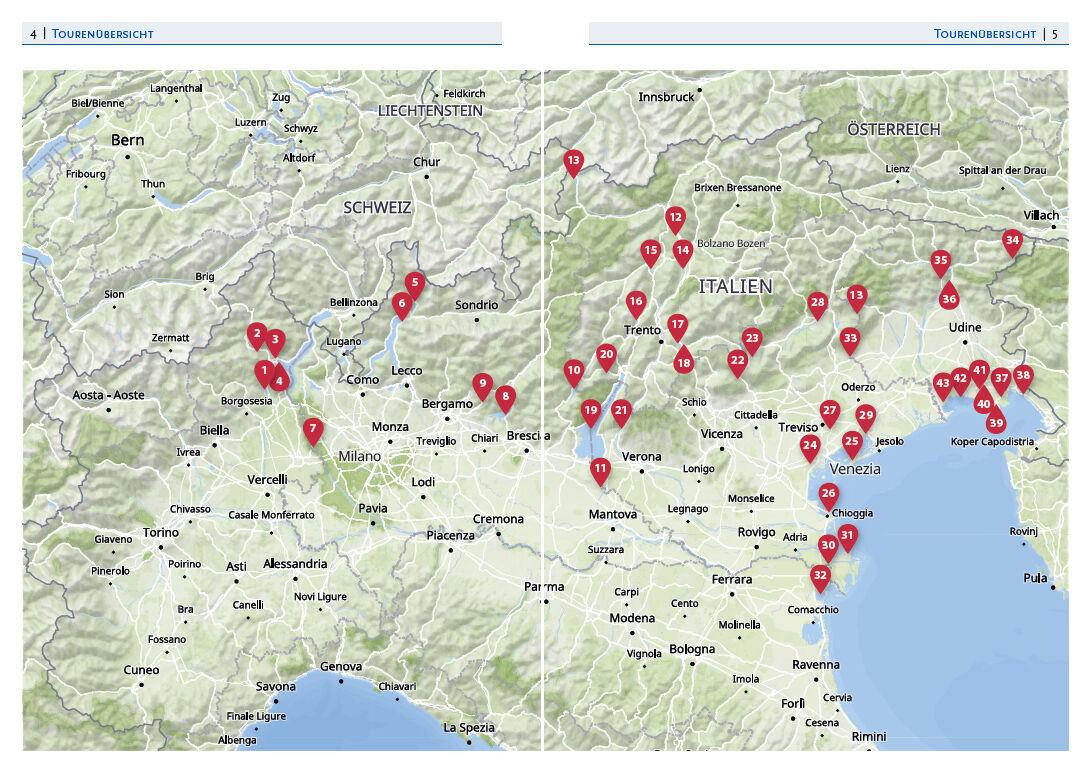Click the Innsbruck city label
This screenshot has height=780, width=1086.
(666, 97)
